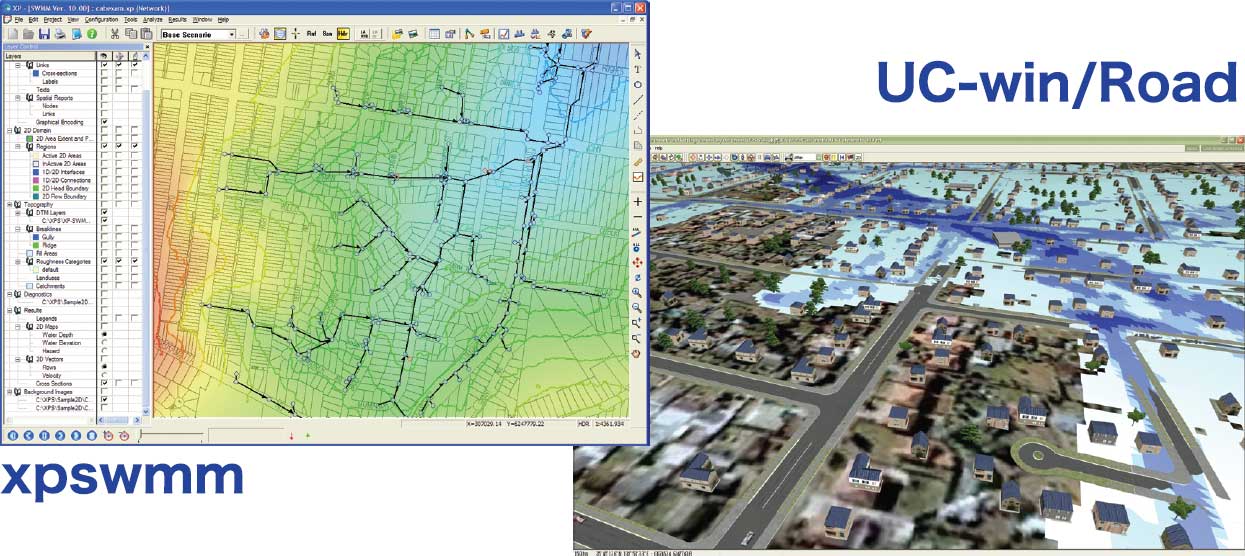
Task: Open the Project menu
Action: [x=53, y=19]
